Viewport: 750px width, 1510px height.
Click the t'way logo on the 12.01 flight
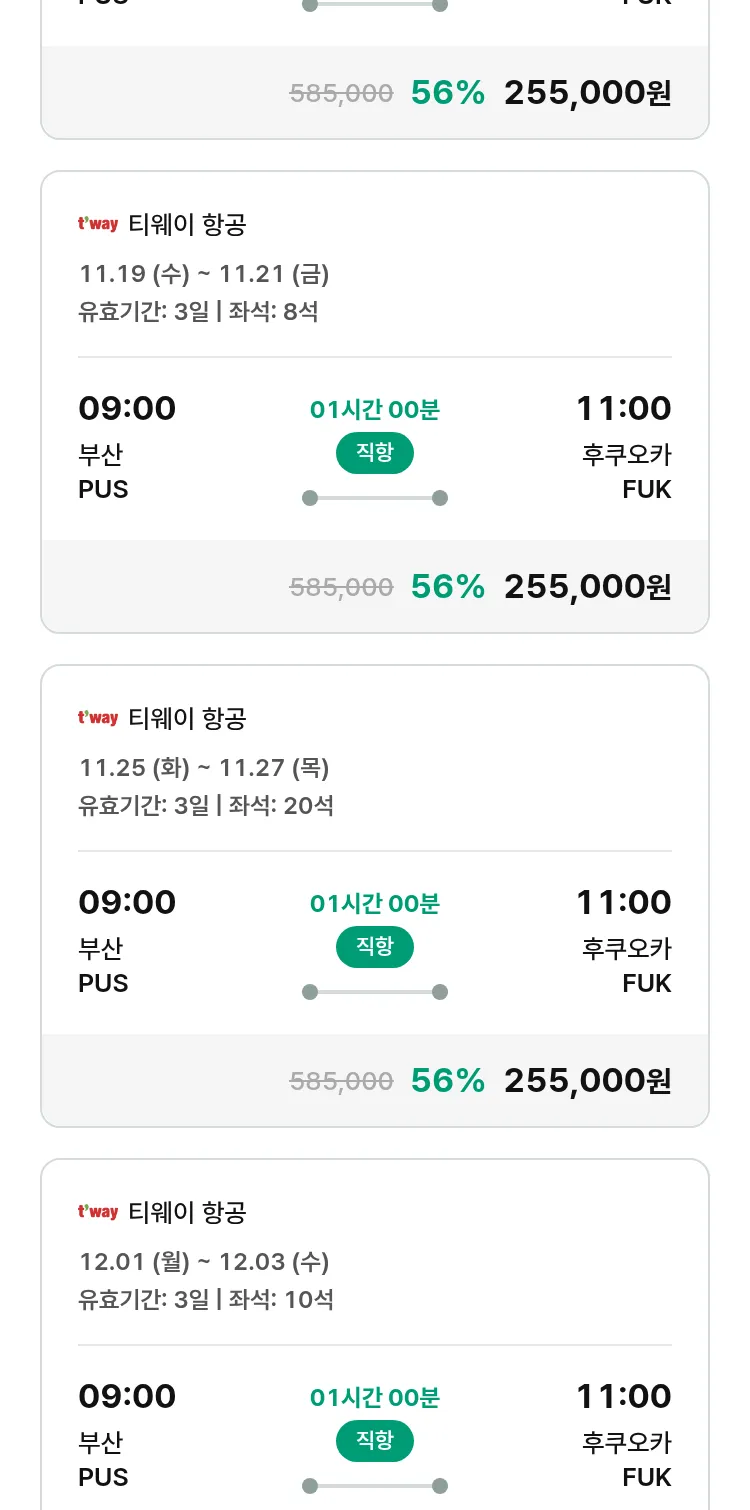98,1212
